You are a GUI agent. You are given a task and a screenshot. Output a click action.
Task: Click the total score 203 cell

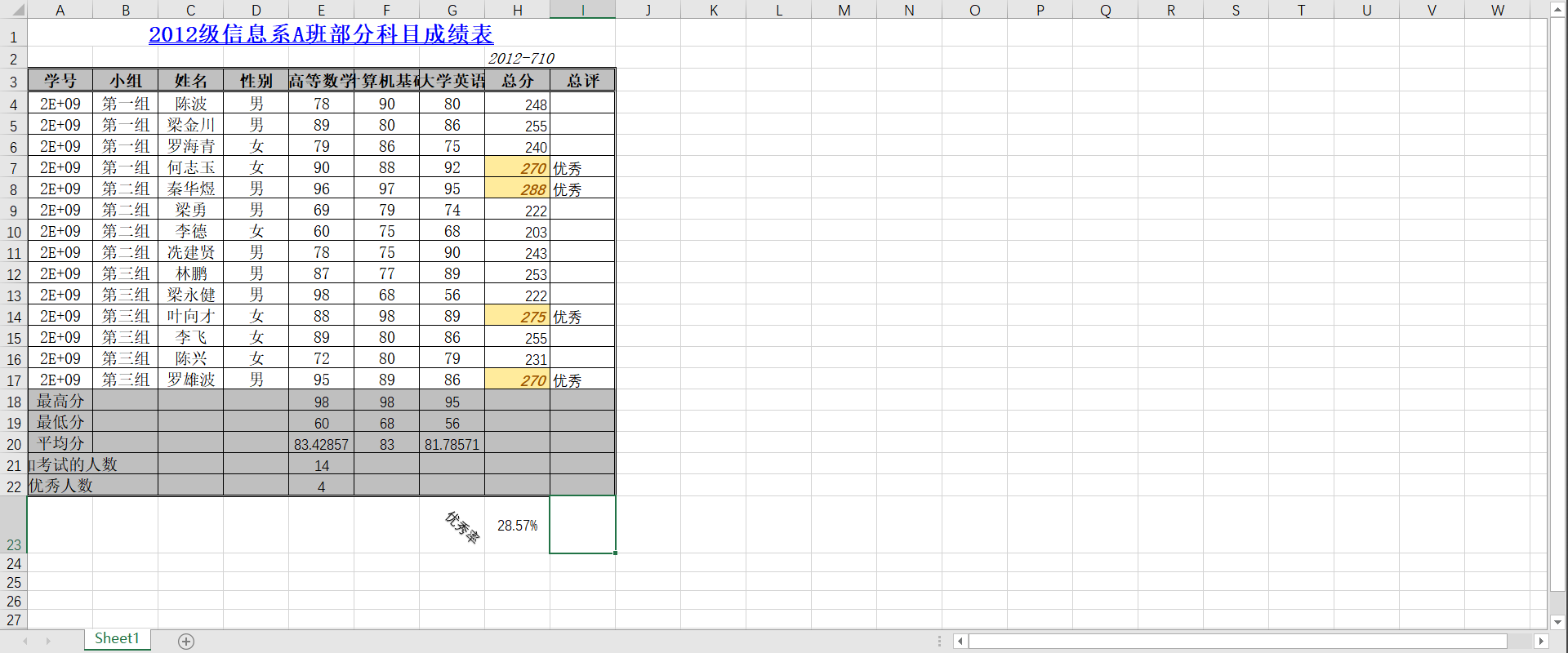[x=517, y=231]
